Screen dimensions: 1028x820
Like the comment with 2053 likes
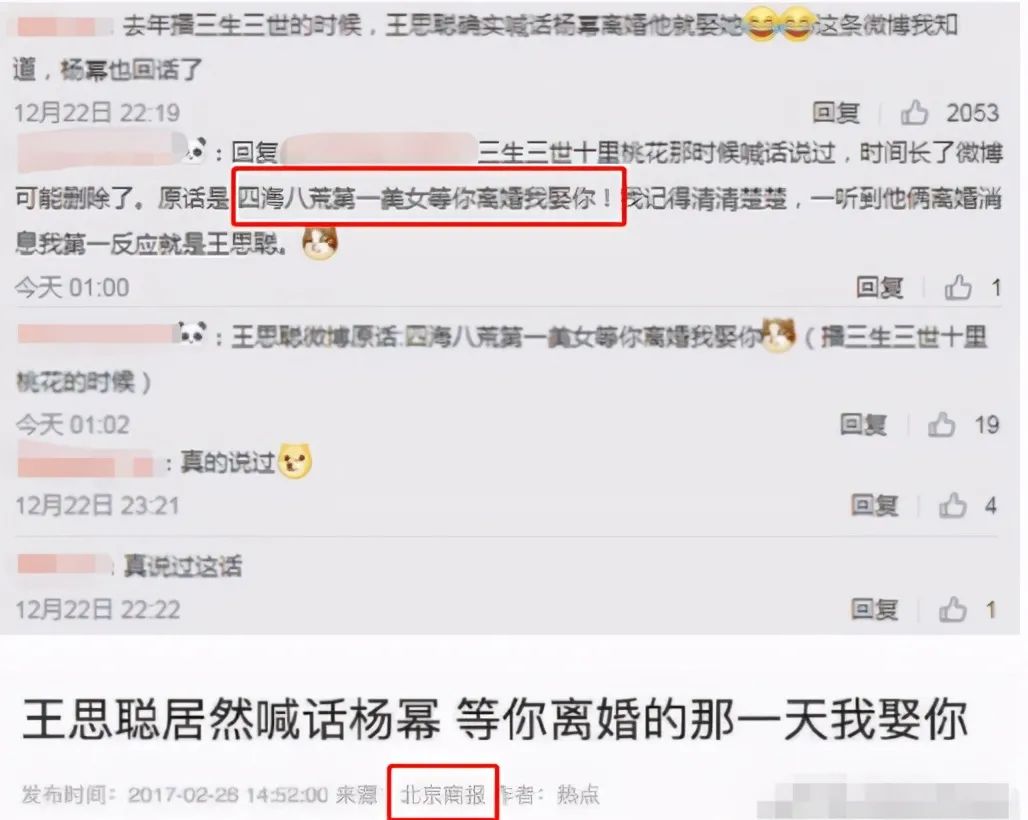[914, 113]
